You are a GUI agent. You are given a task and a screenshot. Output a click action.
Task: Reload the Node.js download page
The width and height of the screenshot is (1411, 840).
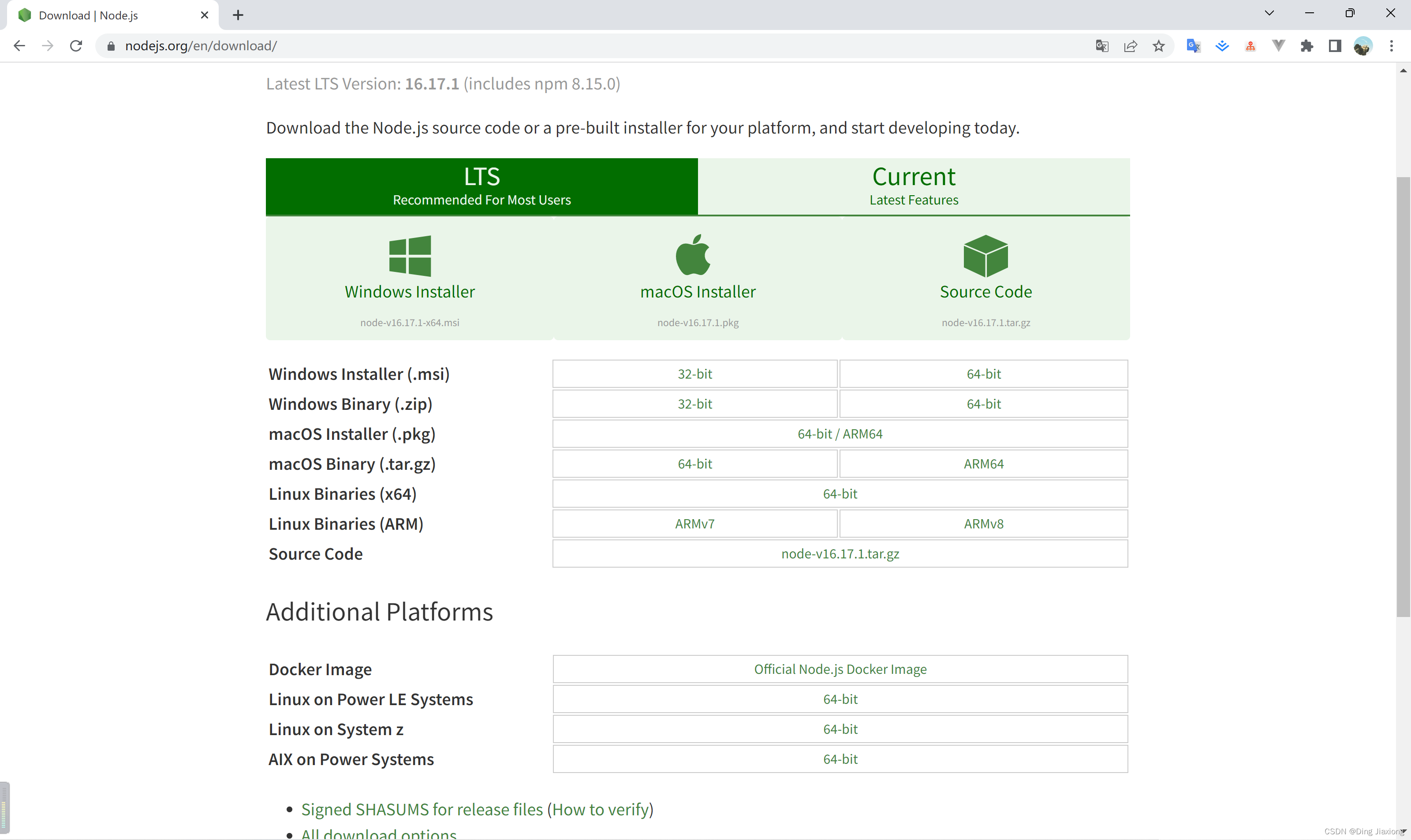tap(76, 46)
